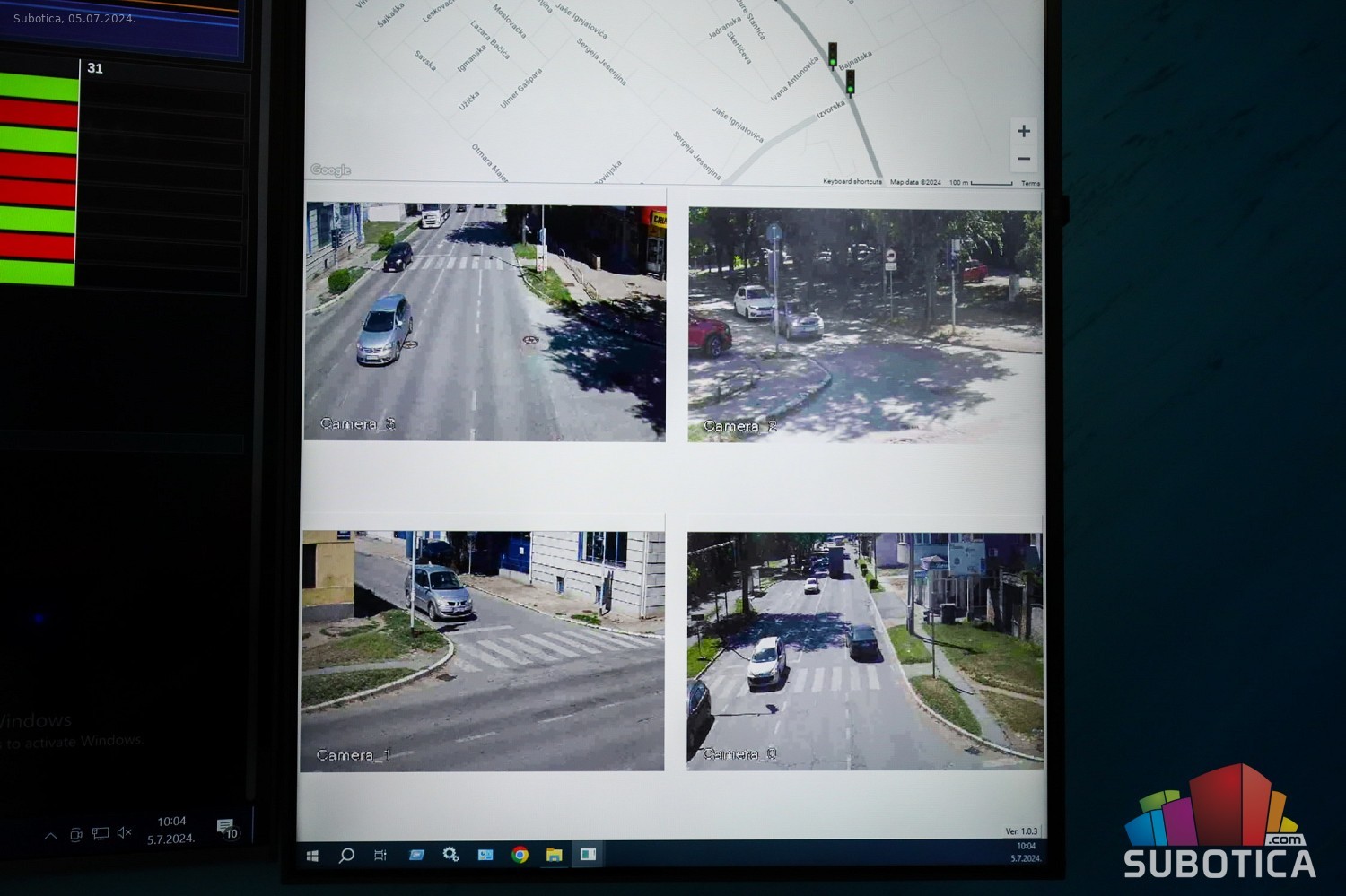Image resolution: width=1346 pixels, height=896 pixels.
Task: Open the gear settings app in taskbar
Action: coord(450,855)
